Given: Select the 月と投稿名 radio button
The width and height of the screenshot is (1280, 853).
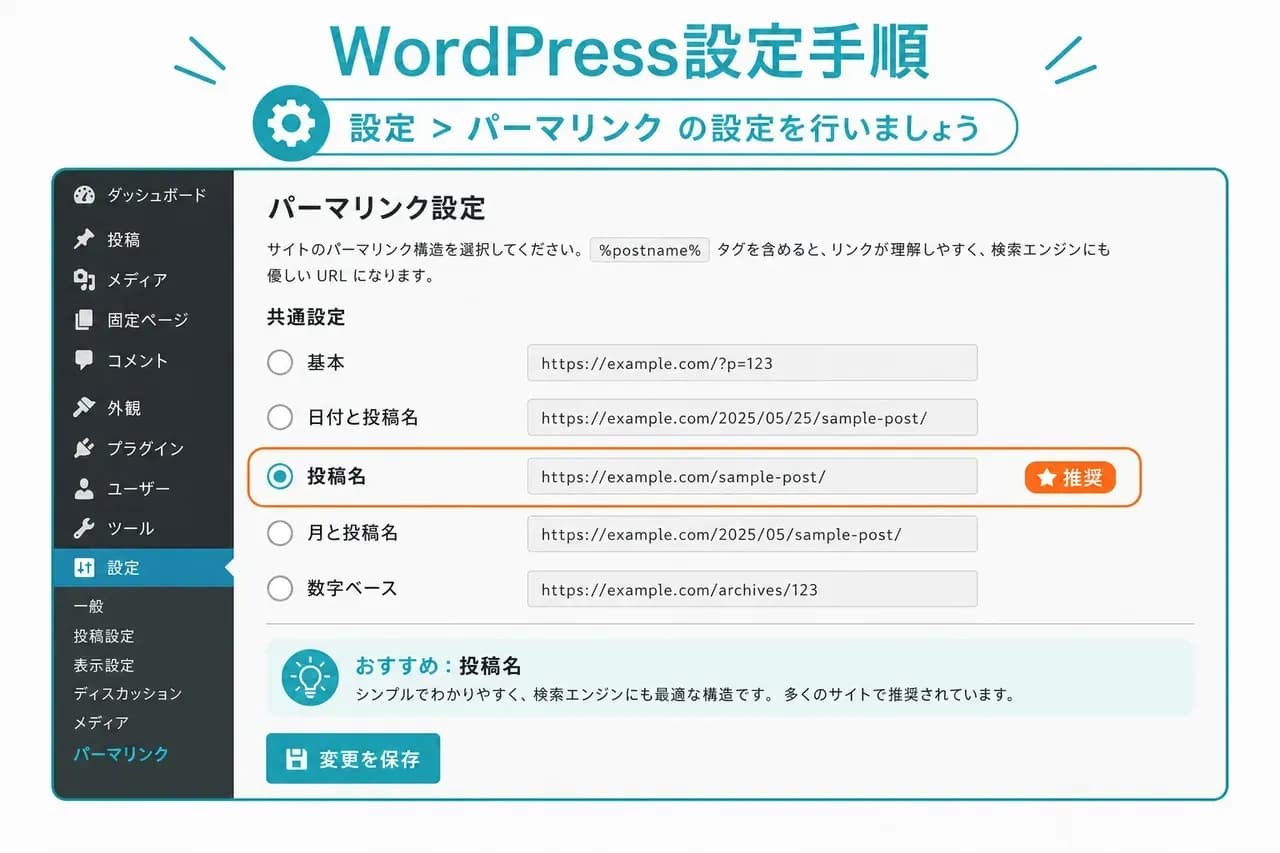Looking at the screenshot, I should coord(280,533).
